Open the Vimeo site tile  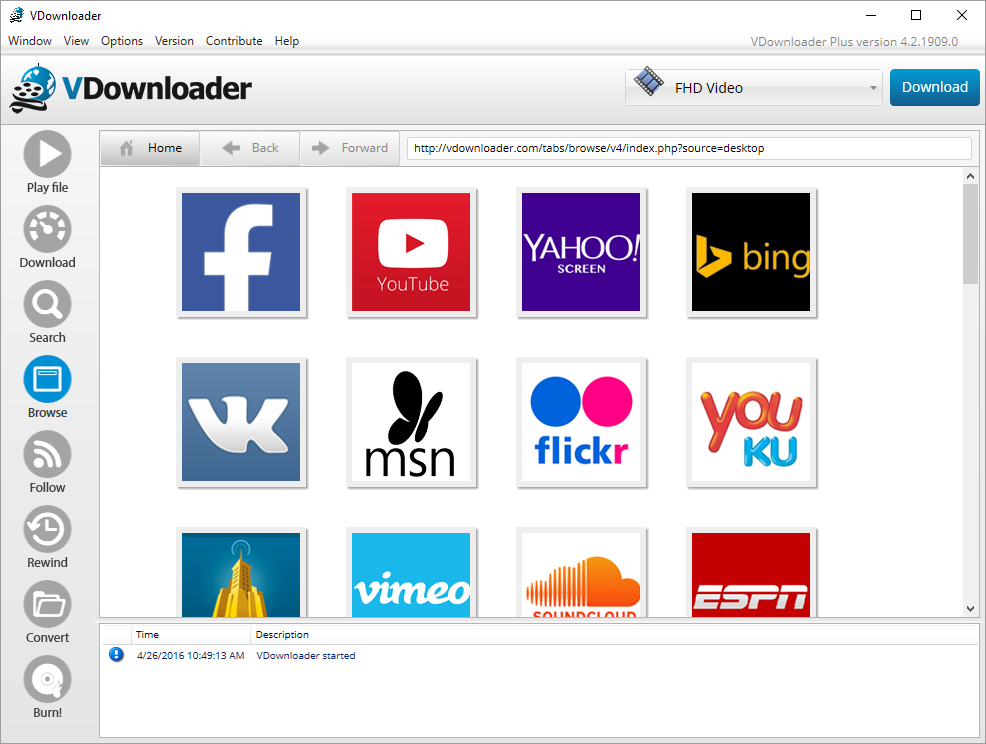[411, 573]
